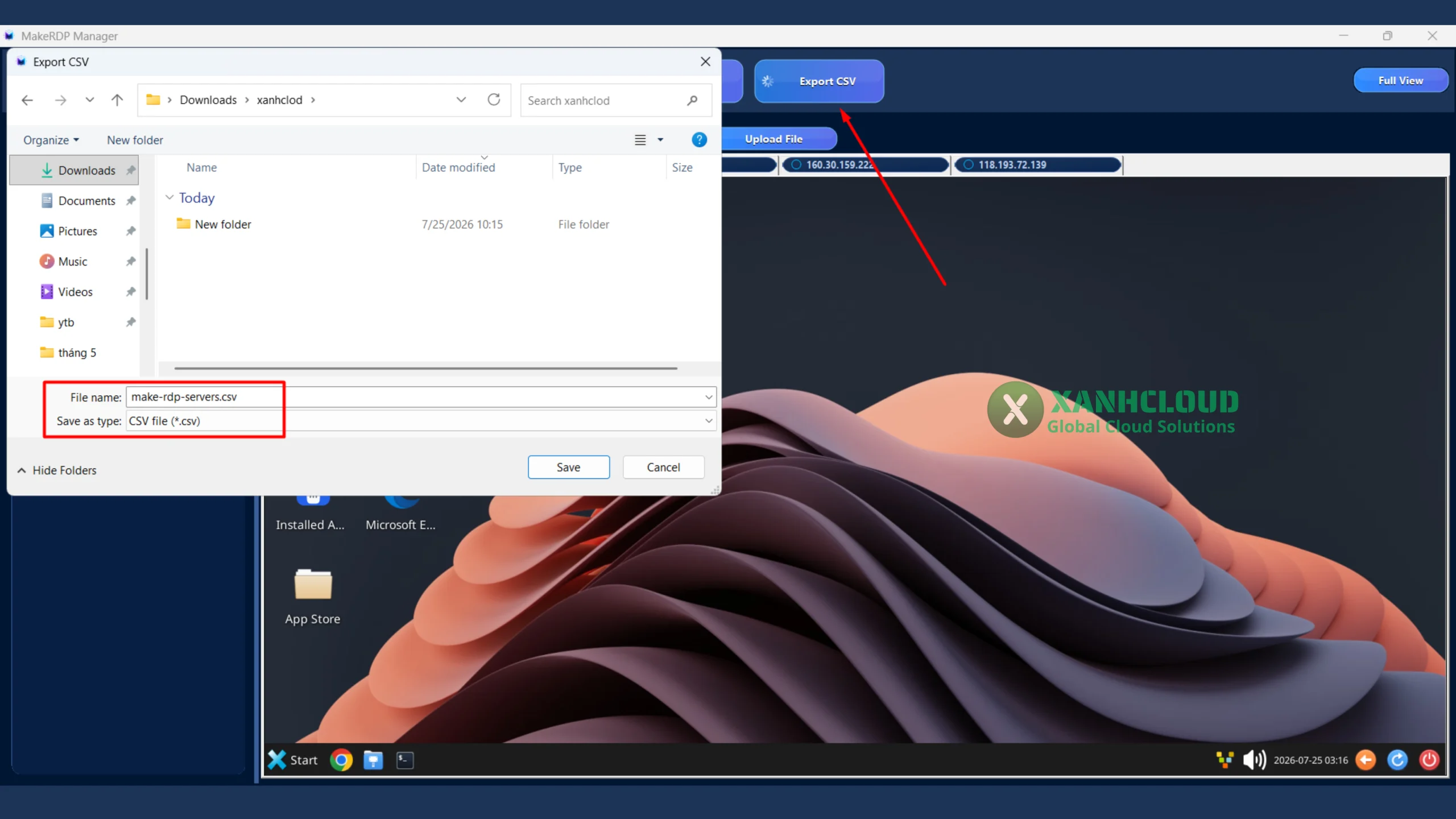Unpin the Downloads pin icon
1456x819 pixels.
tap(131, 170)
